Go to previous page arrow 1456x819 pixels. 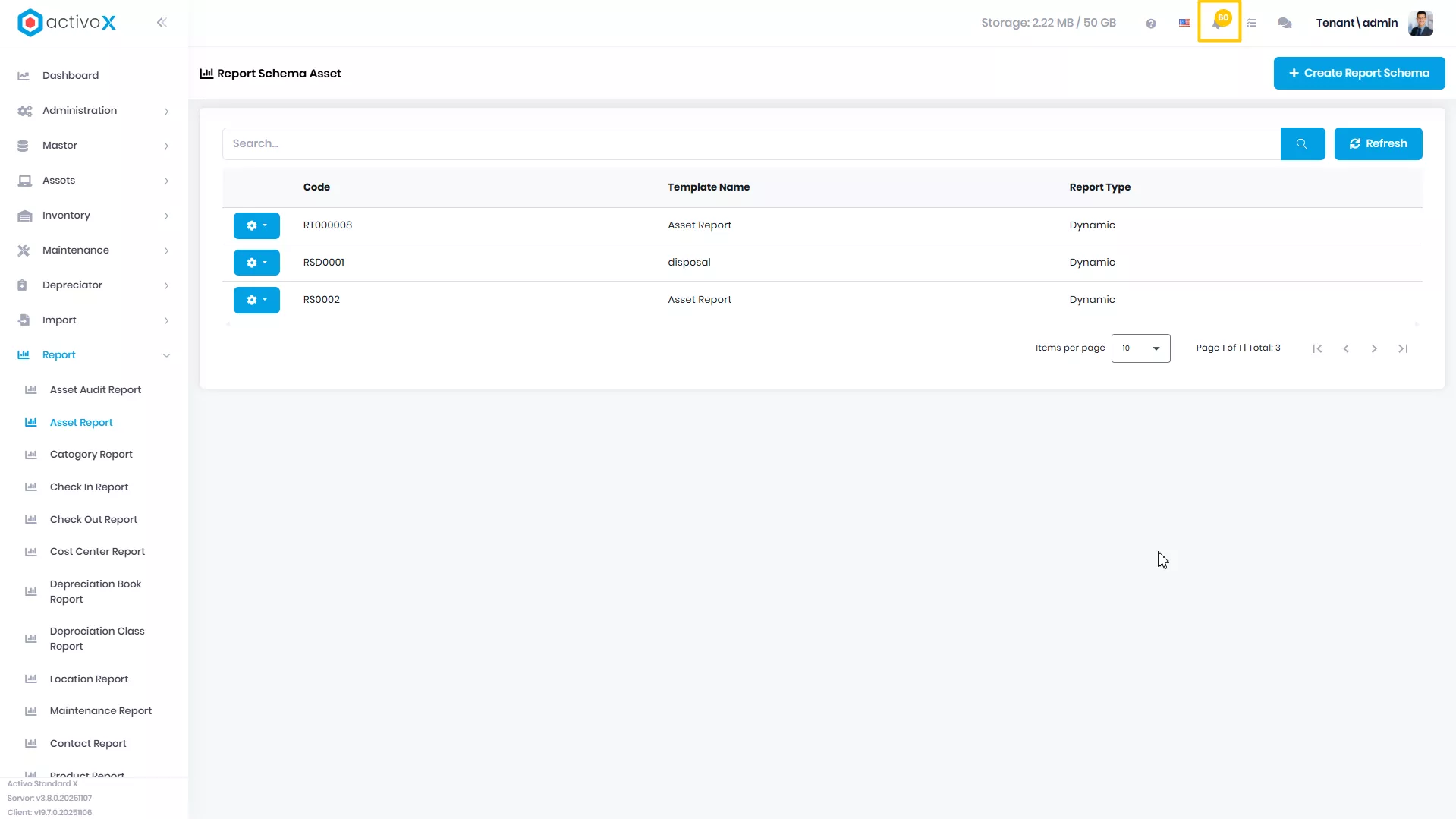tap(1346, 348)
